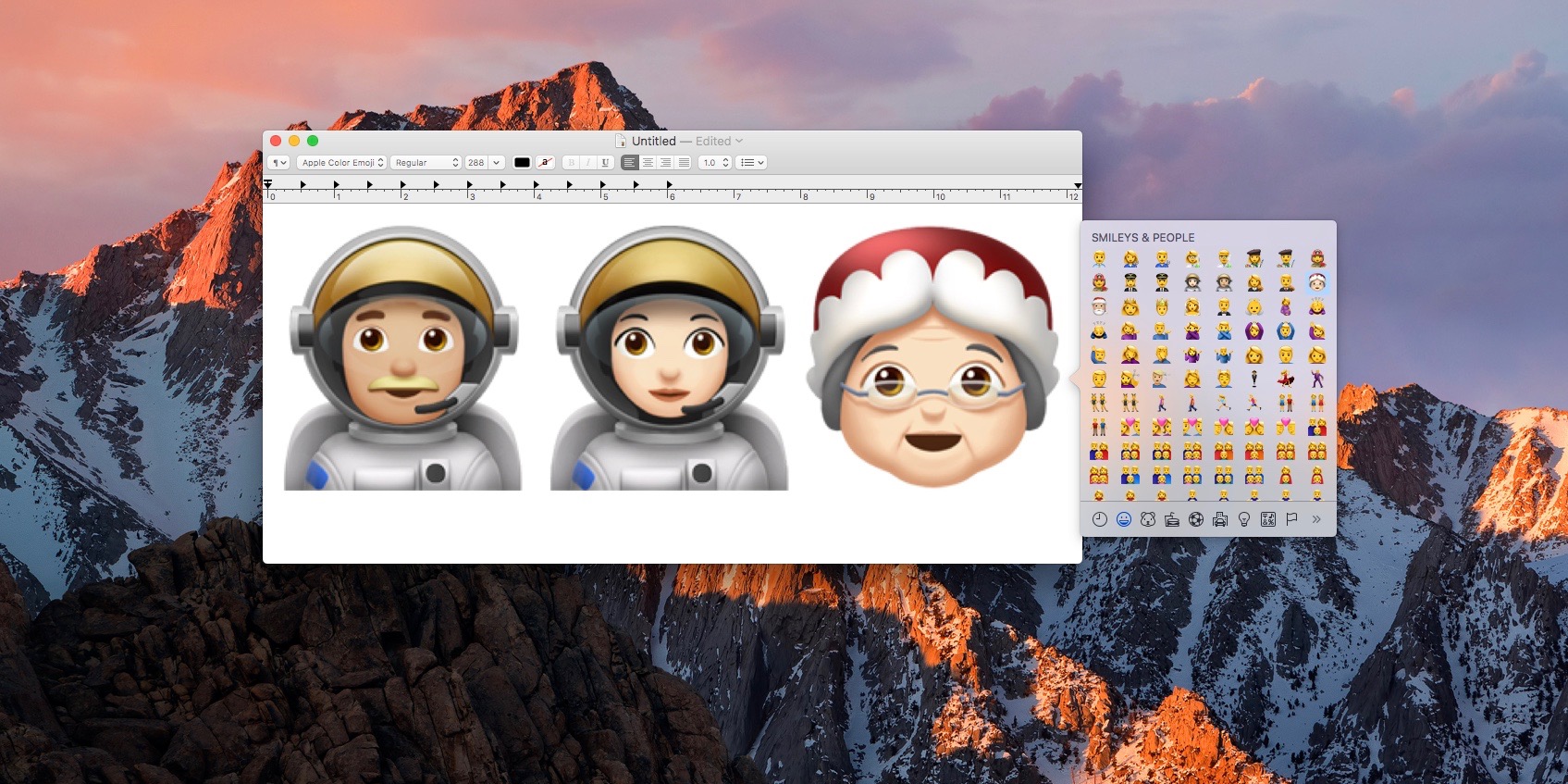Toggle underline formatting
The width and height of the screenshot is (1568, 784).
[x=605, y=163]
